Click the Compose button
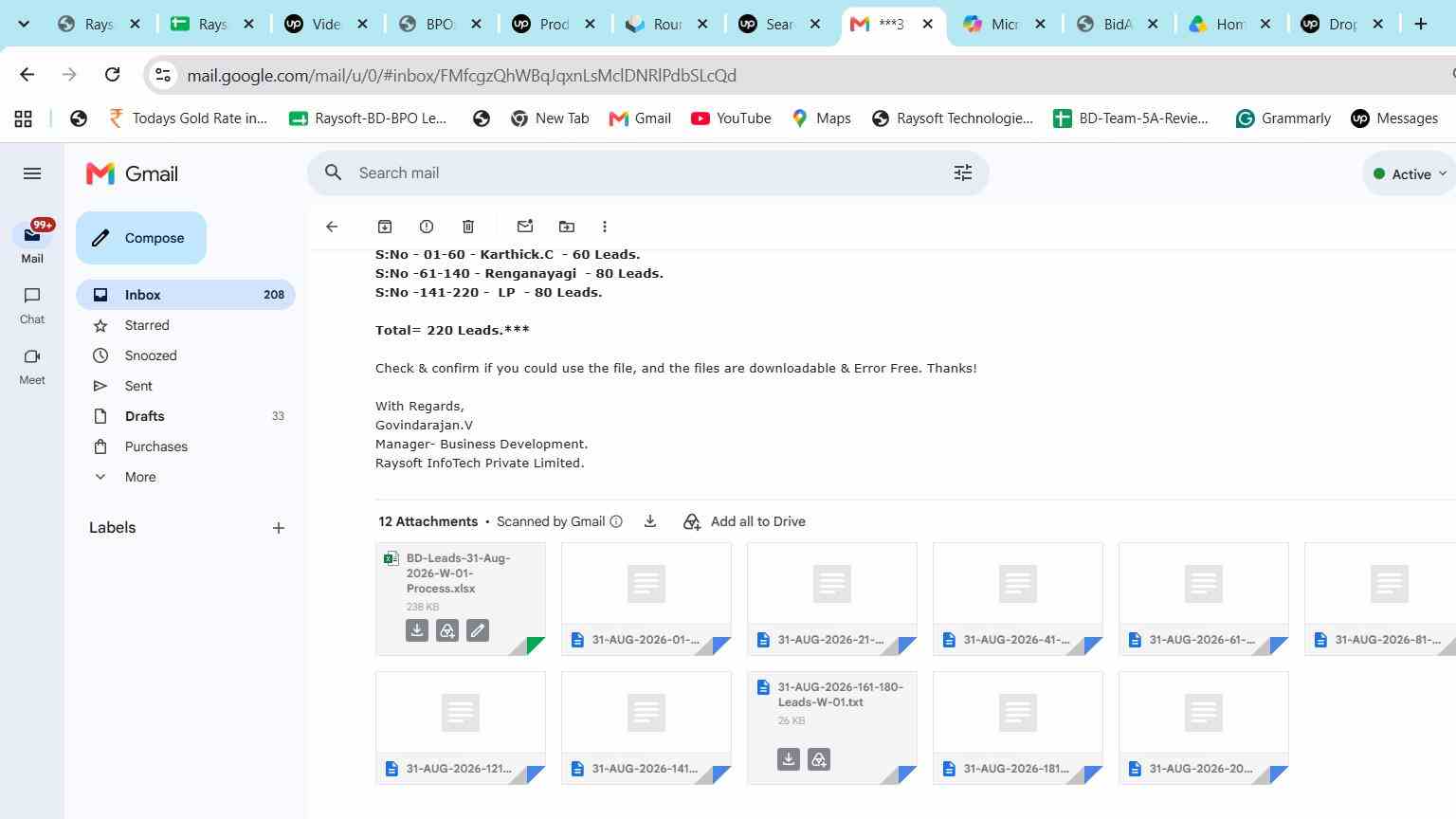 (141, 238)
